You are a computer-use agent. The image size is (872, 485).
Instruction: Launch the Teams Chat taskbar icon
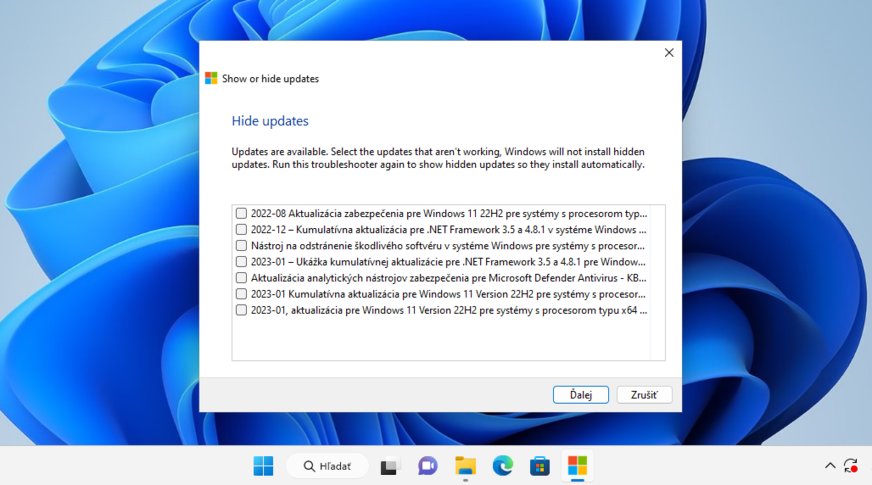pos(428,466)
